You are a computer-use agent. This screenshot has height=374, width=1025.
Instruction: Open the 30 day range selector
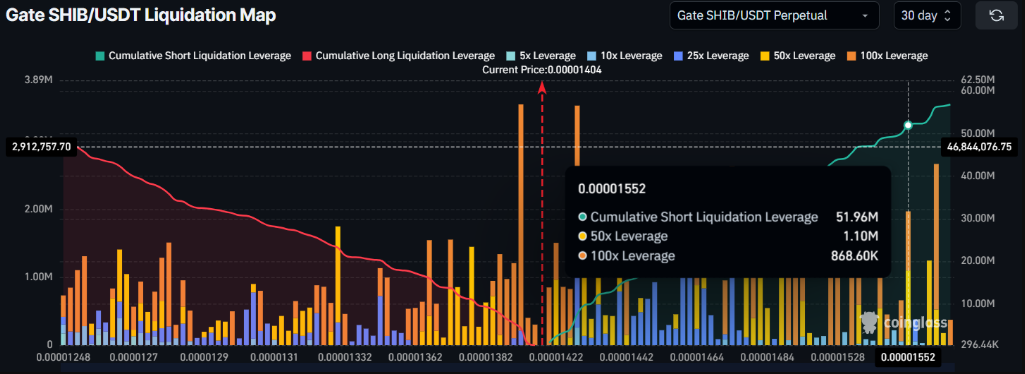[927, 16]
